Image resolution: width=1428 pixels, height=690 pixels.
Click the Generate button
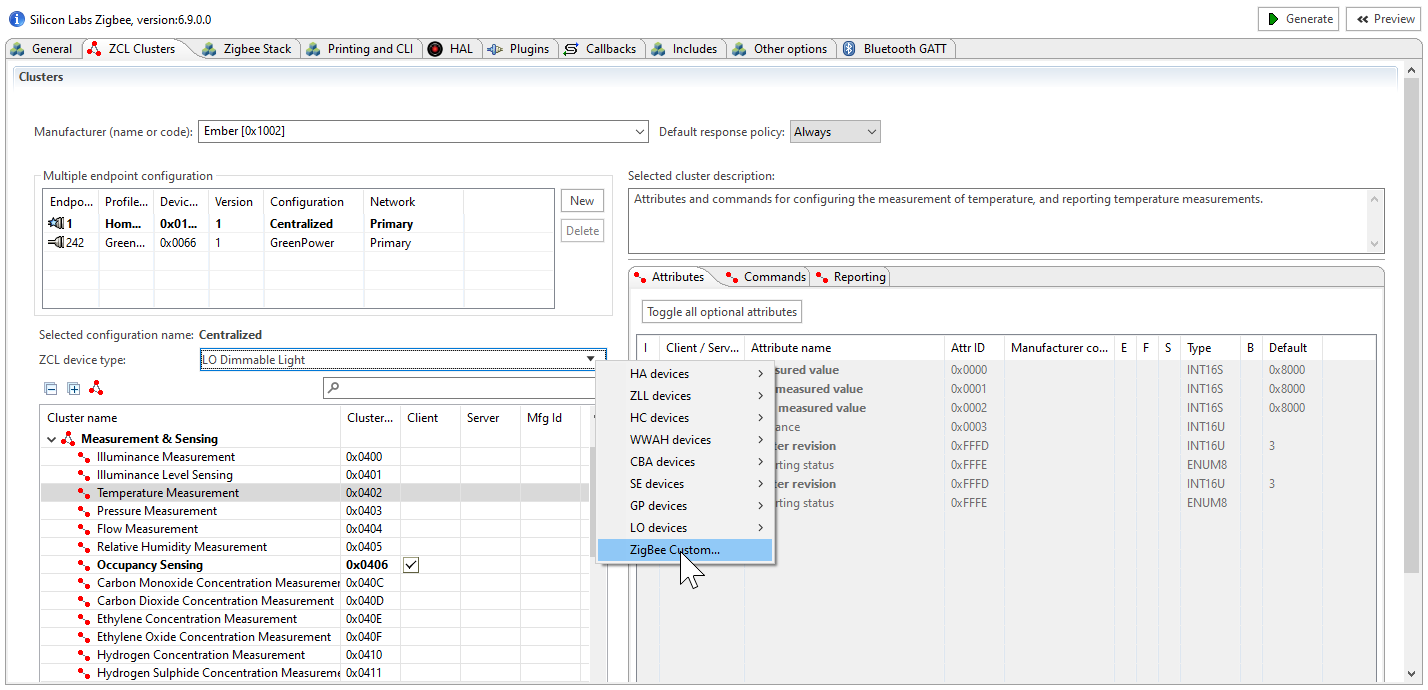(x=1299, y=19)
